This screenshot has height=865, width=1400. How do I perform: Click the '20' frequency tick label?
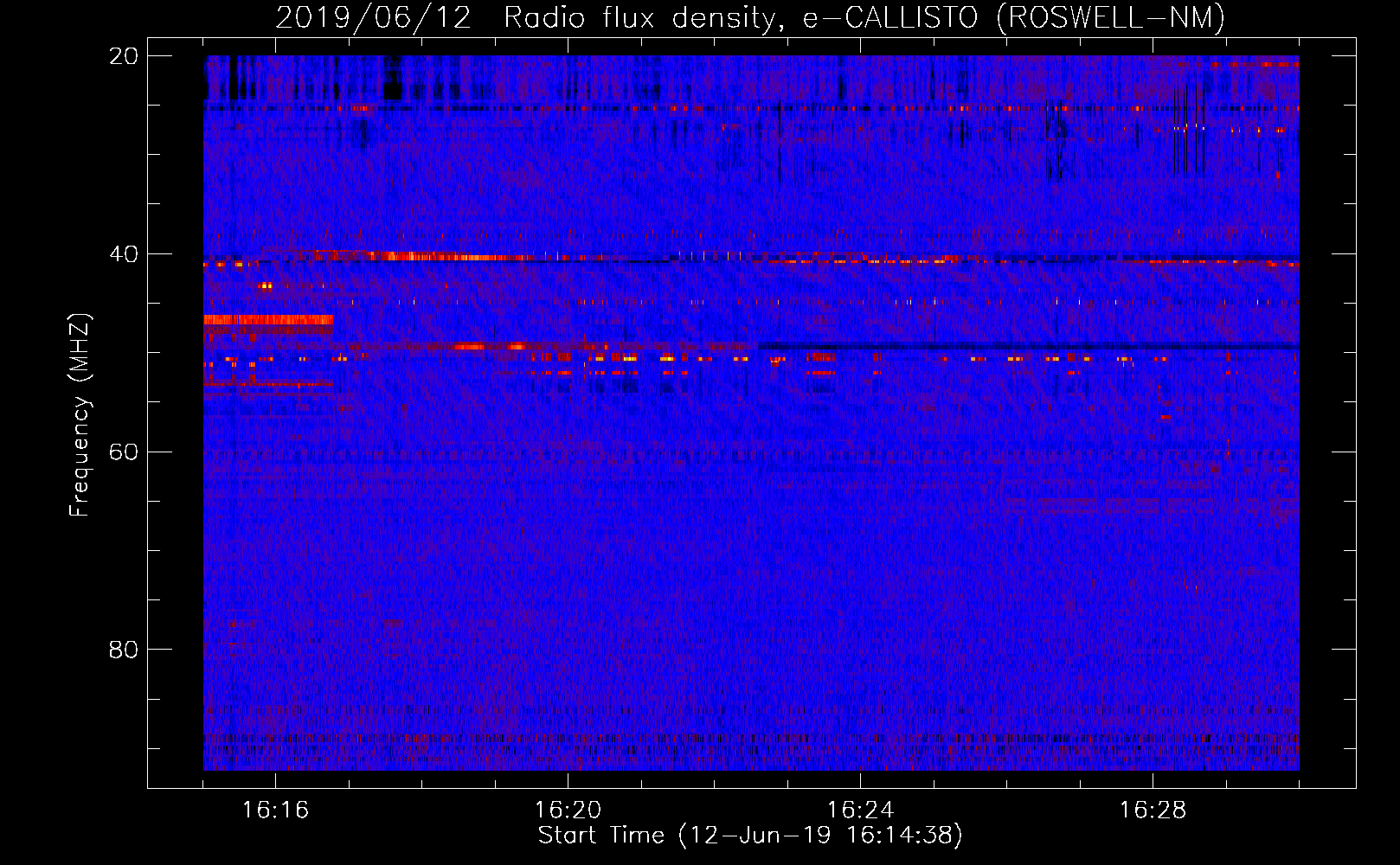click(x=124, y=56)
